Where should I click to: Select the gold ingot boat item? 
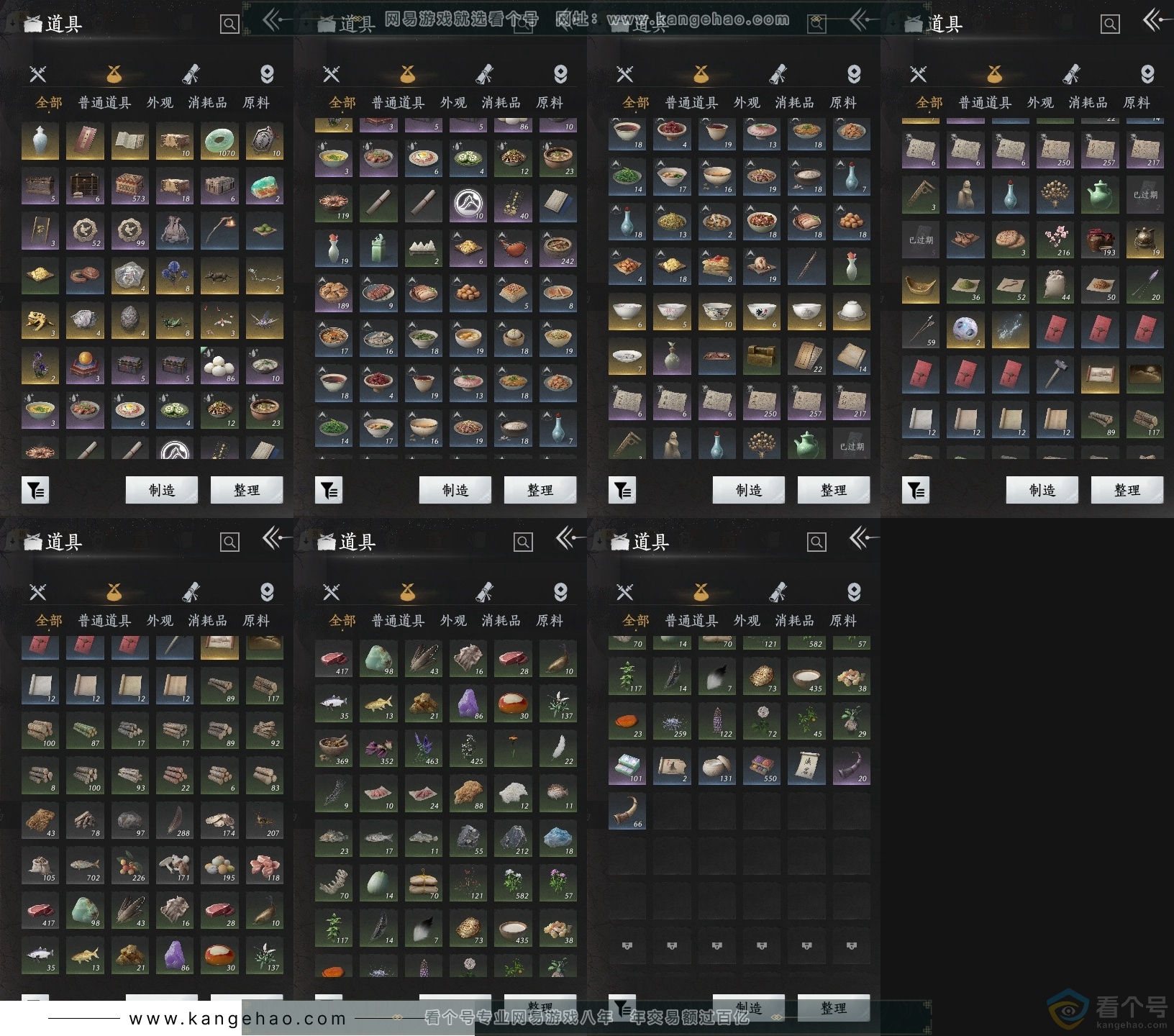click(x=921, y=285)
